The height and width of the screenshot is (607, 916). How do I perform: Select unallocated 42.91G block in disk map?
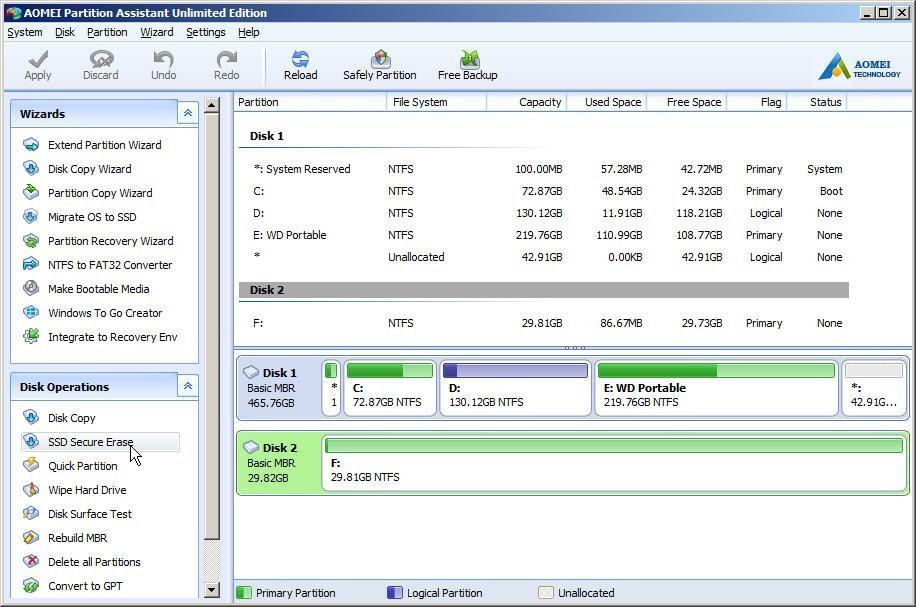874,388
